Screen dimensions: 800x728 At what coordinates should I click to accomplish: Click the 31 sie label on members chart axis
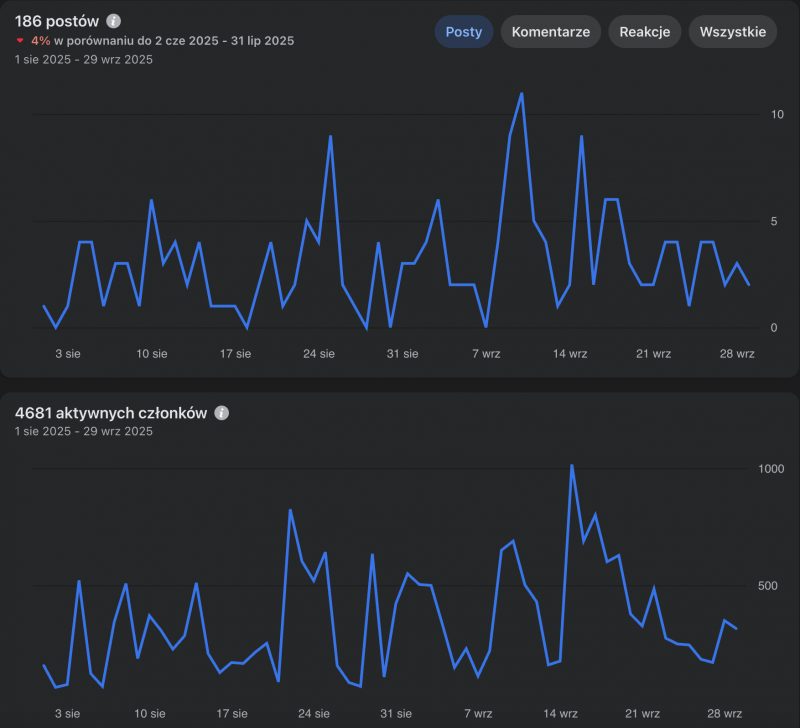click(397, 714)
